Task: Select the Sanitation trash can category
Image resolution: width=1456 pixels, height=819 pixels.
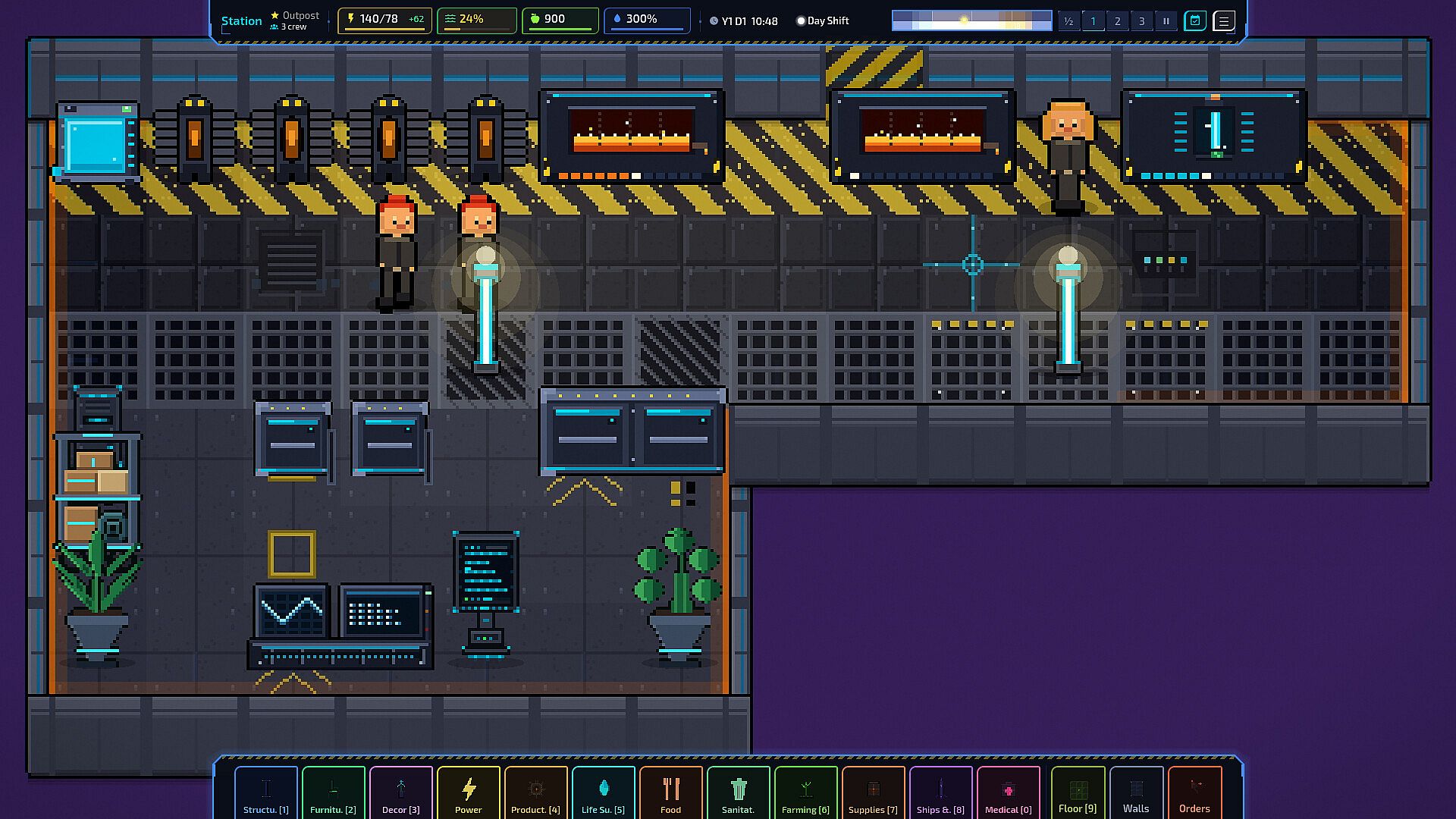Action: (x=739, y=793)
